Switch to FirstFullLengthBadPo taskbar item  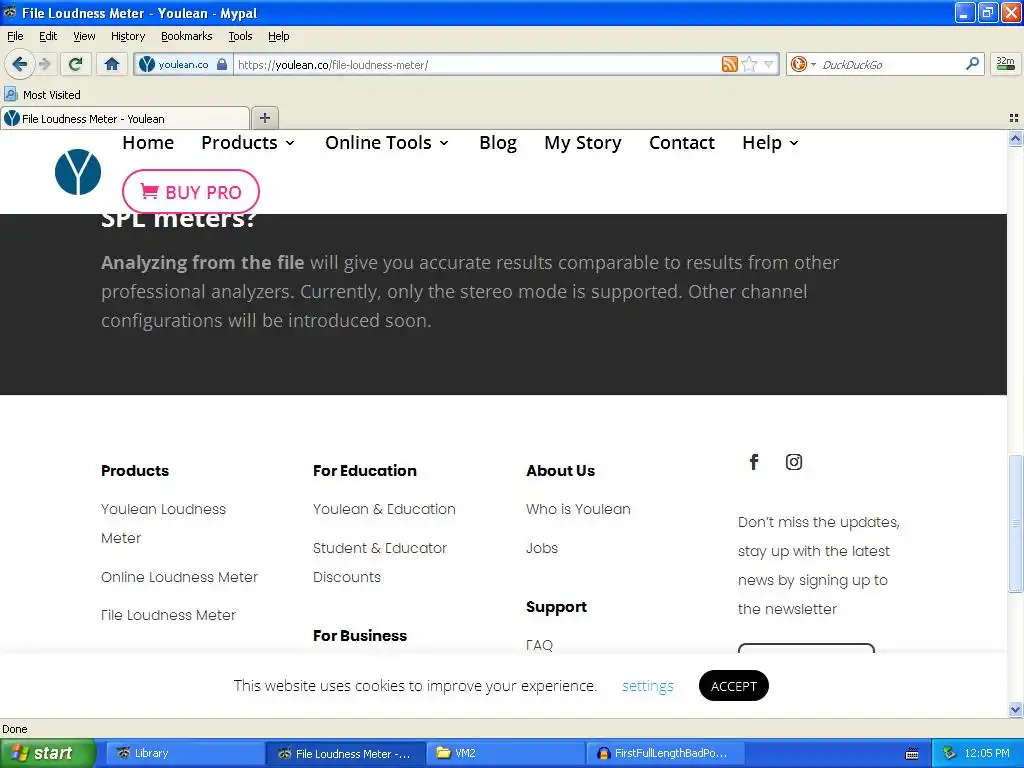666,753
